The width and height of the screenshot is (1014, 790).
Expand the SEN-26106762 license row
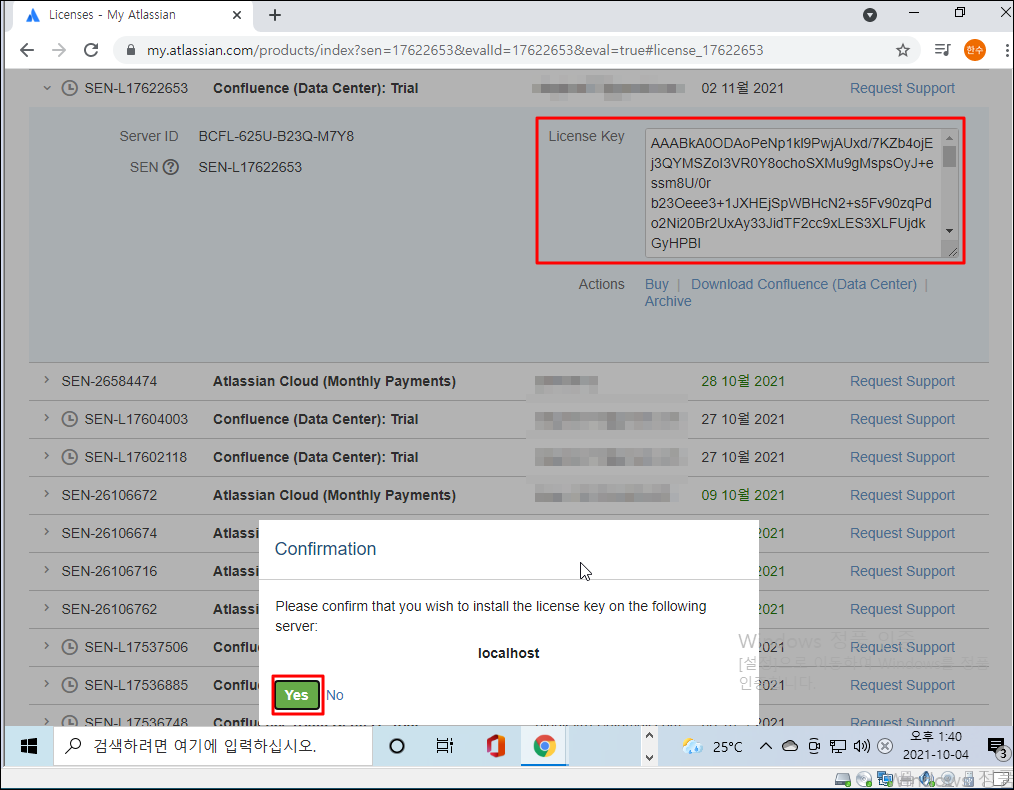pos(47,608)
